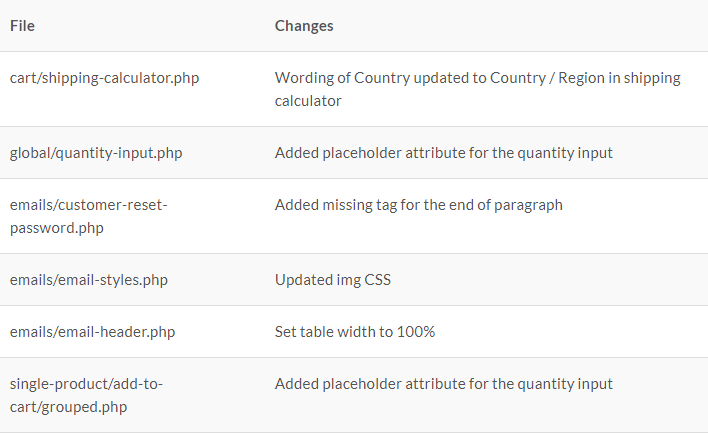This screenshot has height=433, width=708.
Task: Click the 'Updated img CSS' change text
Action: (x=332, y=280)
